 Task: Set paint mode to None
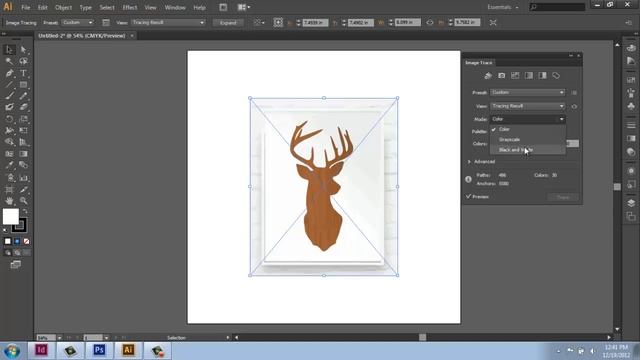[x=27, y=241]
